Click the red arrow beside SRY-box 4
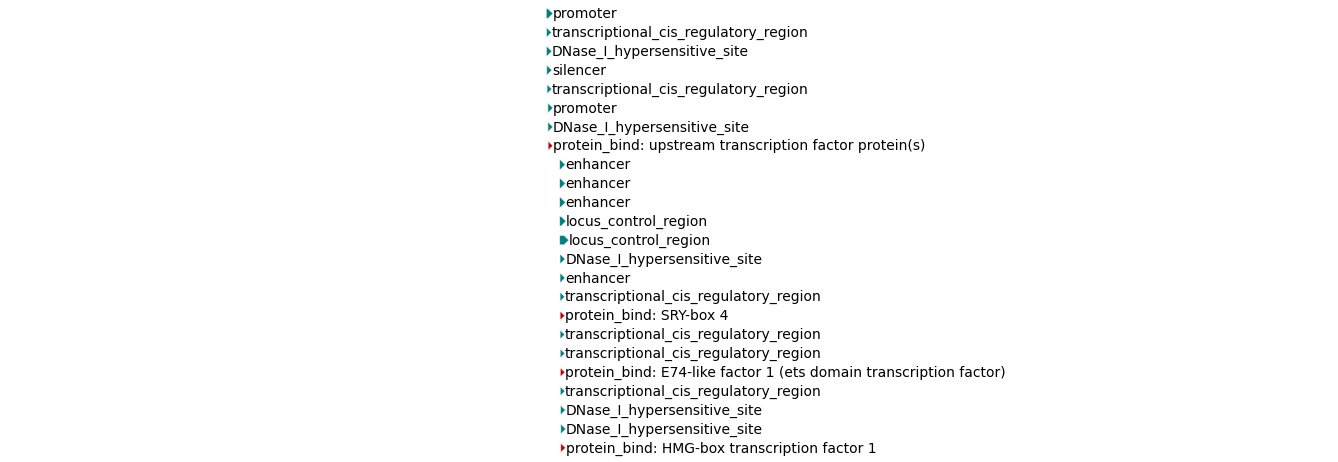The image size is (1338, 462). point(562,316)
